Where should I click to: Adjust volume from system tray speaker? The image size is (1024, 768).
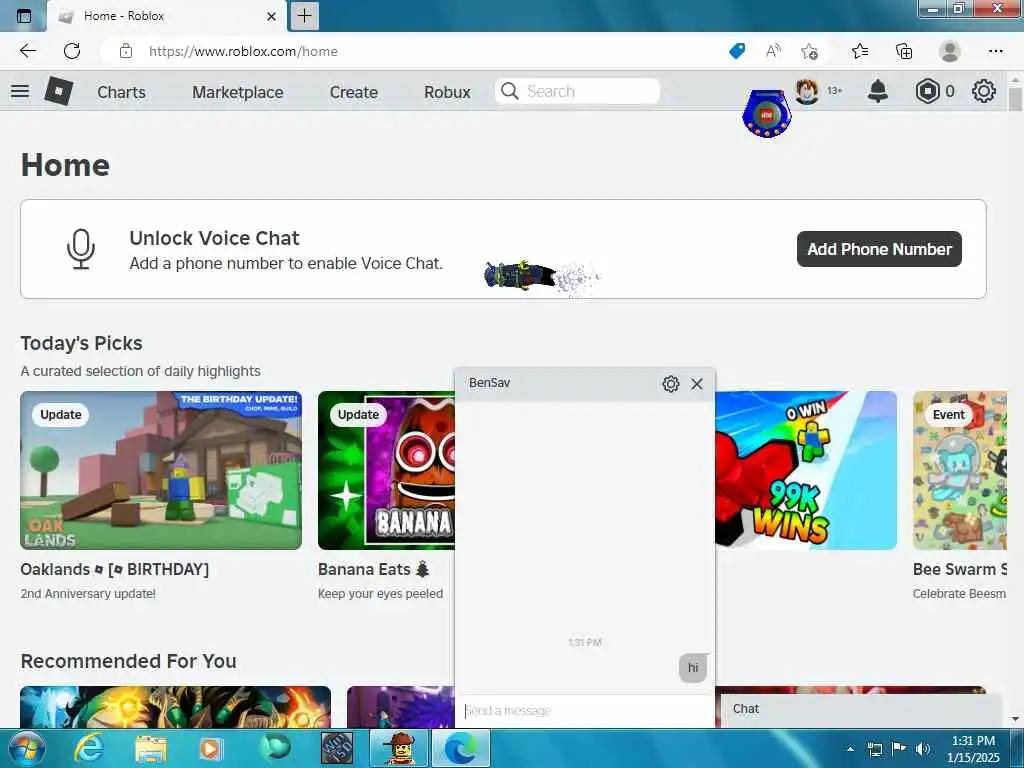[x=923, y=749]
